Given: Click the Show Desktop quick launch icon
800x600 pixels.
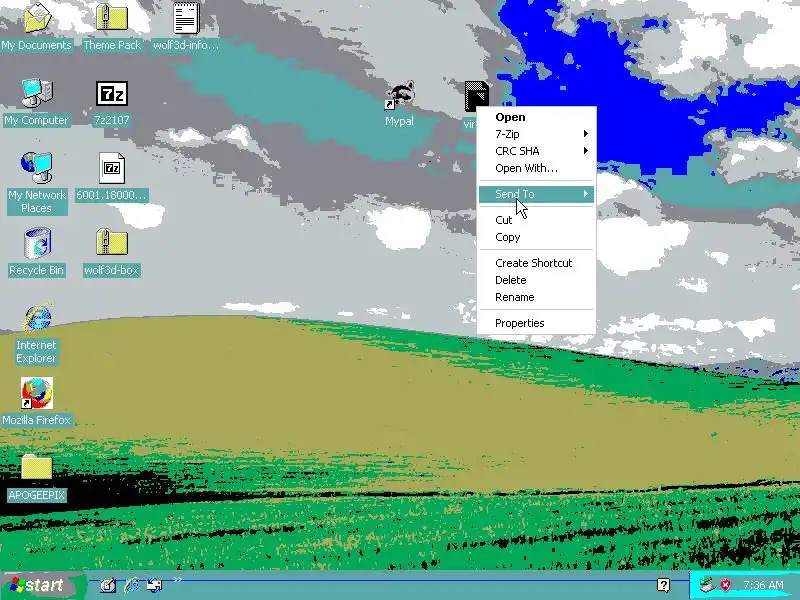Looking at the screenshot, I should 108,585.
